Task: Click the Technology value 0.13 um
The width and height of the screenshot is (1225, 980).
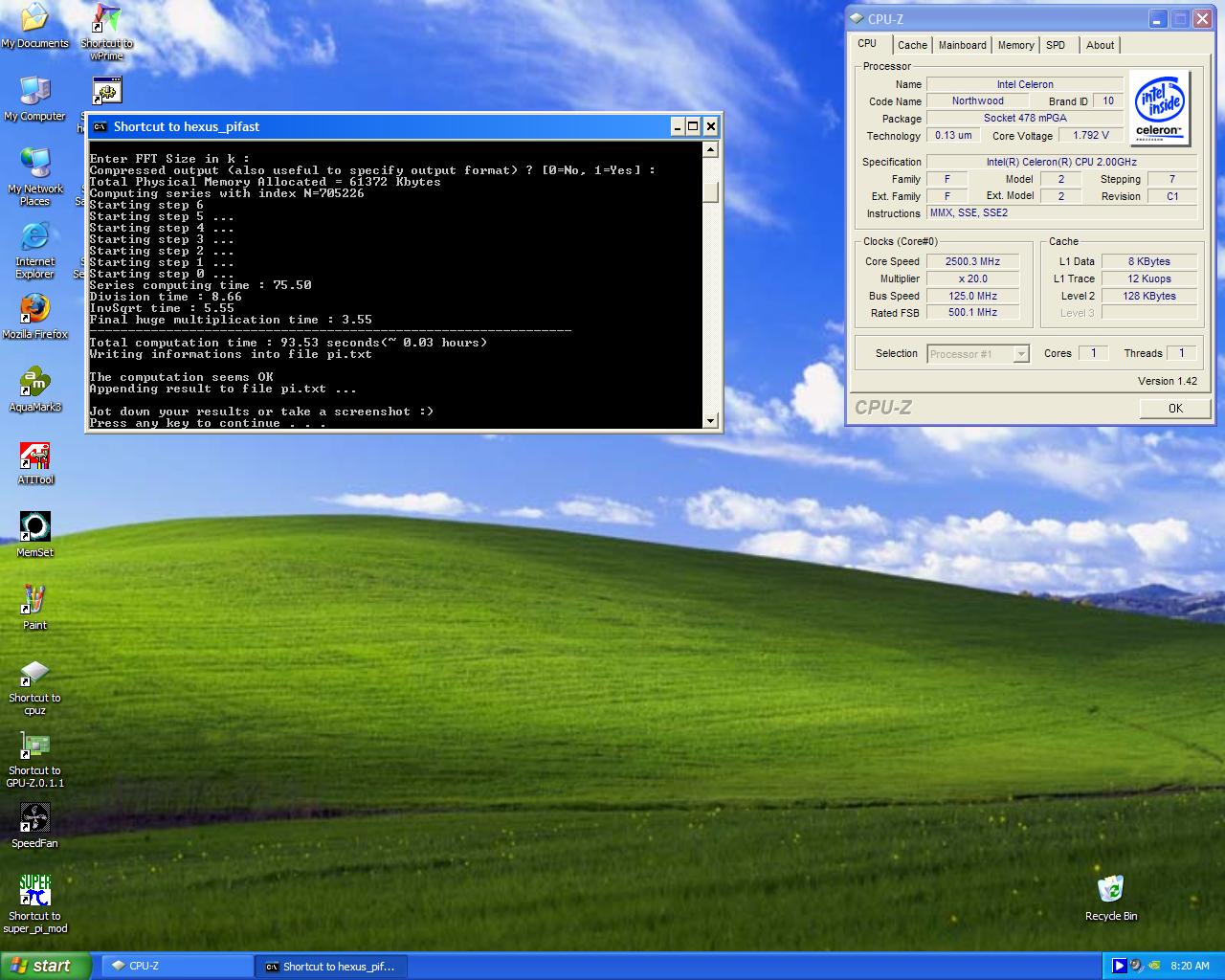Action: 953,135
